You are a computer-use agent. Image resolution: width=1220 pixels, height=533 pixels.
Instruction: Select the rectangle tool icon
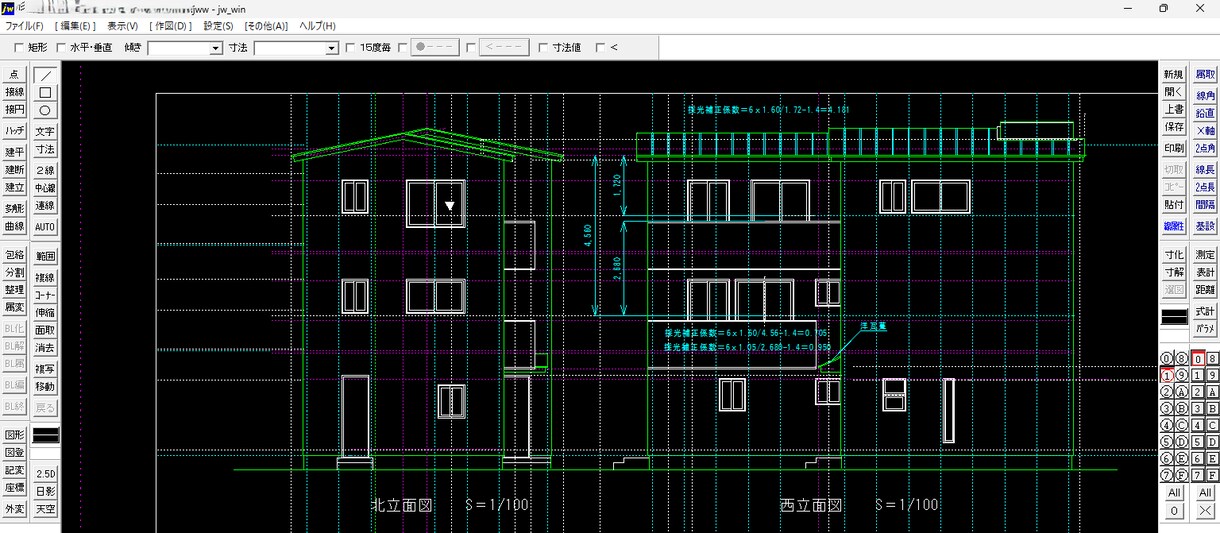click(x=45, y=92)
